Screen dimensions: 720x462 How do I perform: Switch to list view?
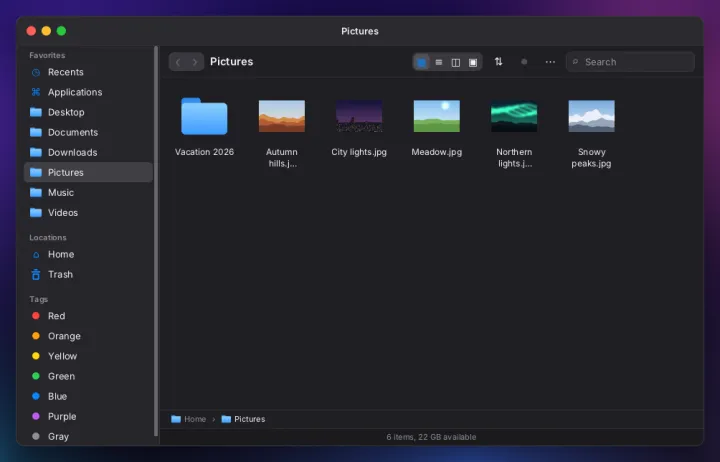[x=439, y=62]
